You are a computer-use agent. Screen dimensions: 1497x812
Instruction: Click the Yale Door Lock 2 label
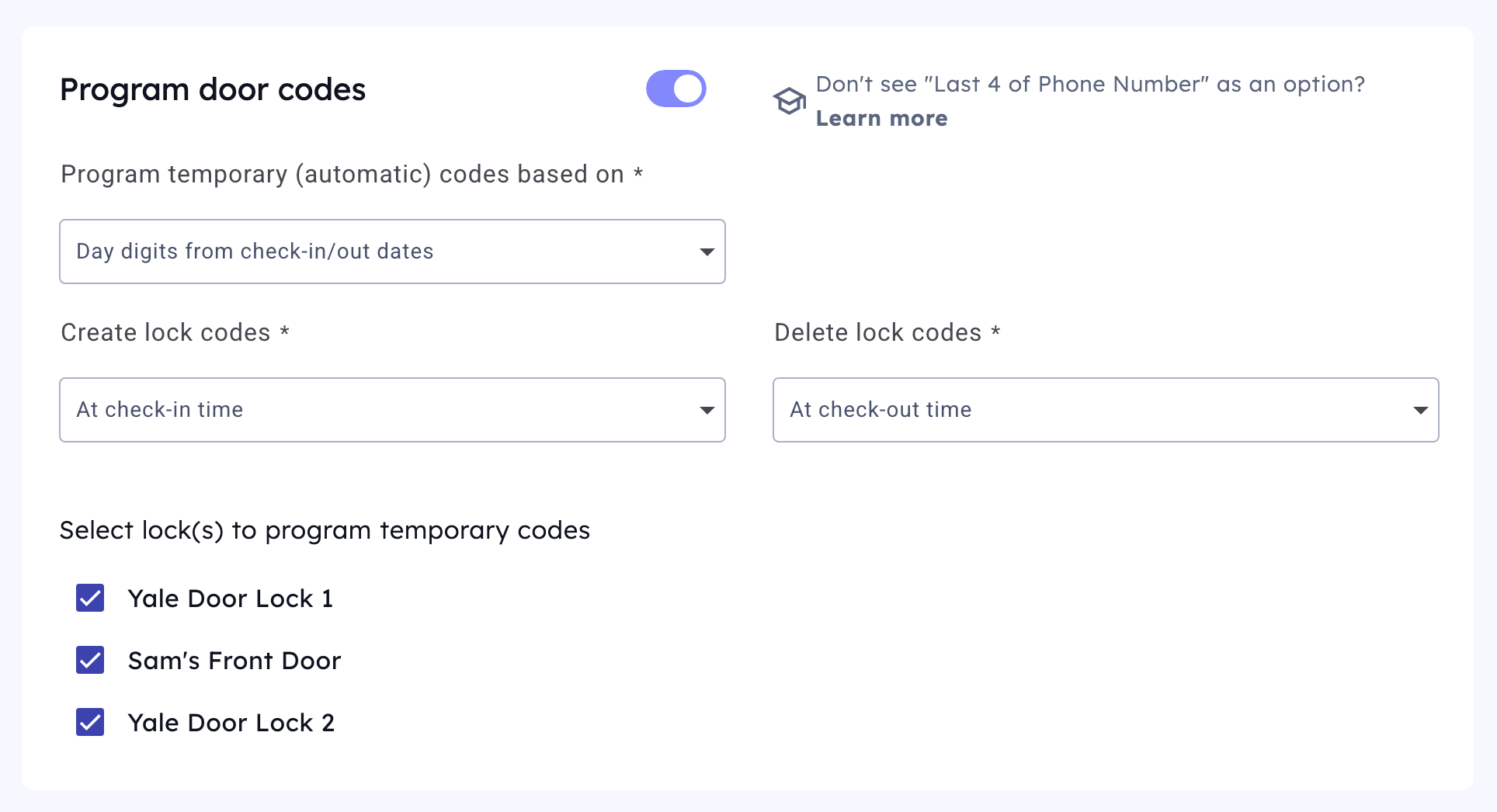pyautogui.click(x=231, y=723)
